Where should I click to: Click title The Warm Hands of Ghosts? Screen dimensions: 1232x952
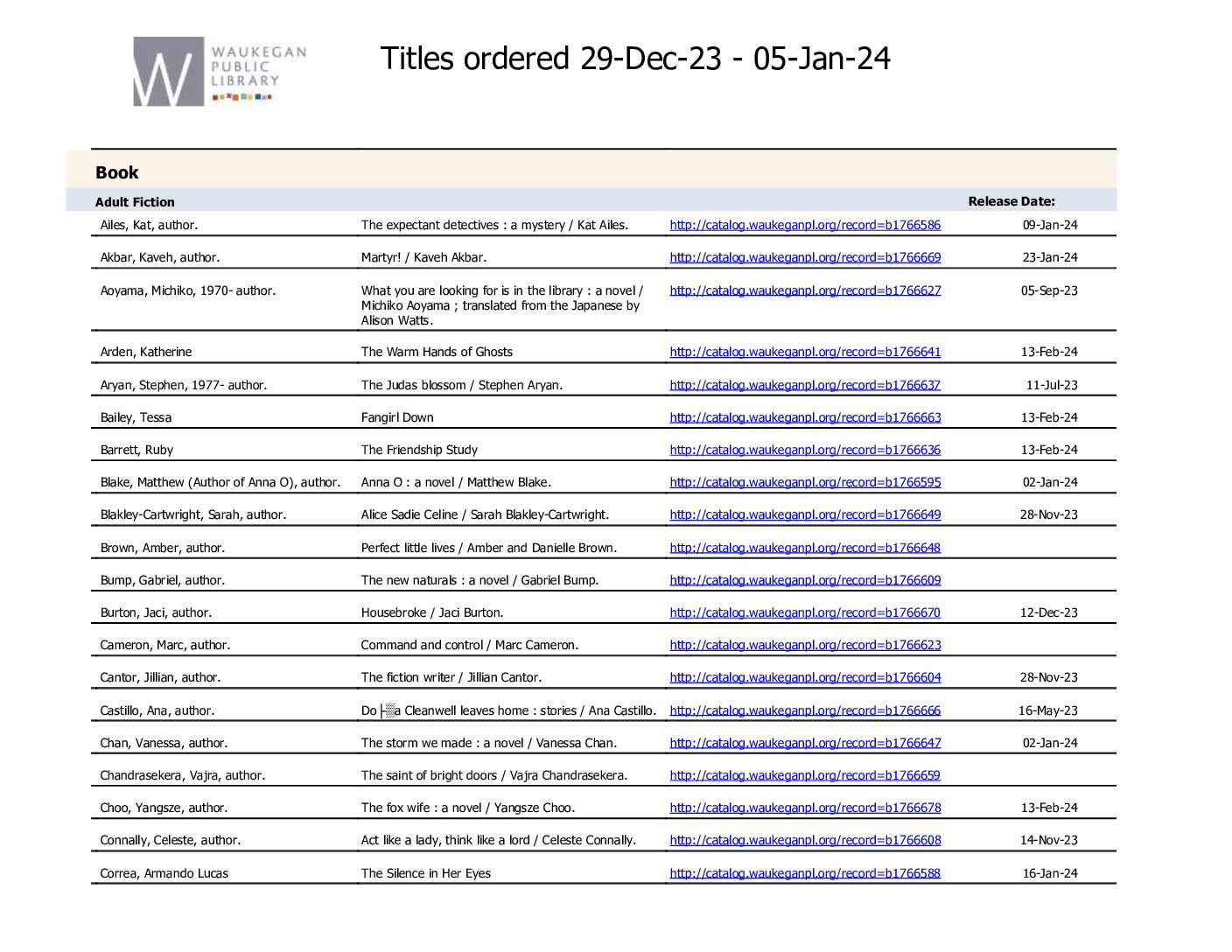click(x=437, y=352)
